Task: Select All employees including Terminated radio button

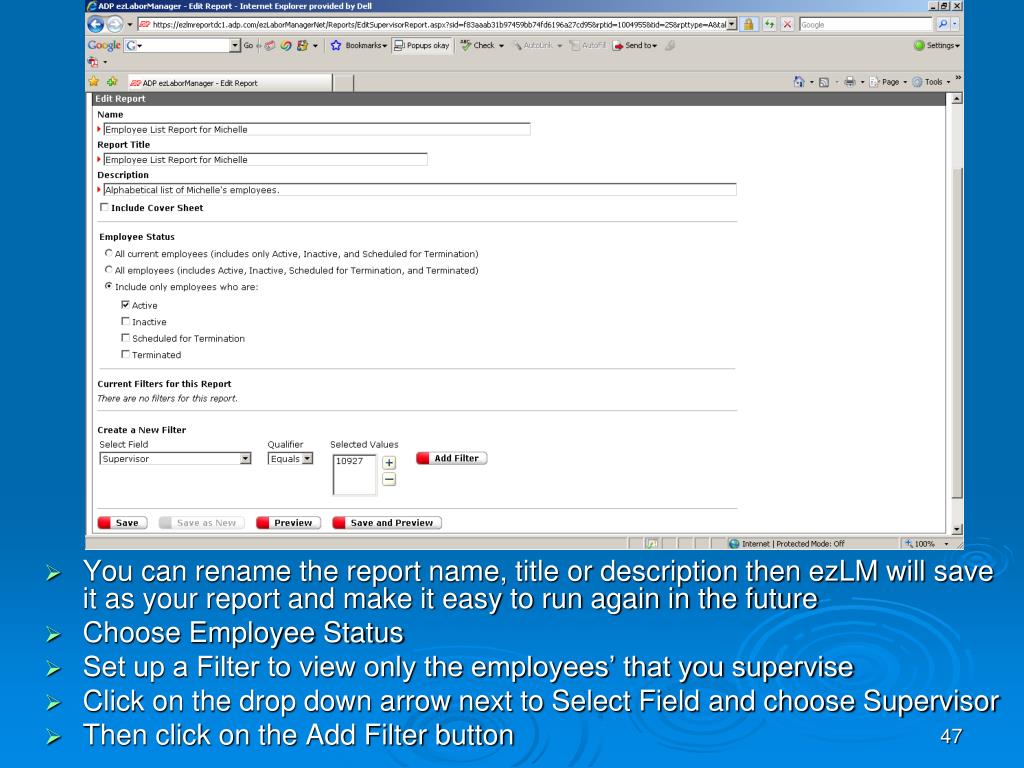Action: point(108,269)
